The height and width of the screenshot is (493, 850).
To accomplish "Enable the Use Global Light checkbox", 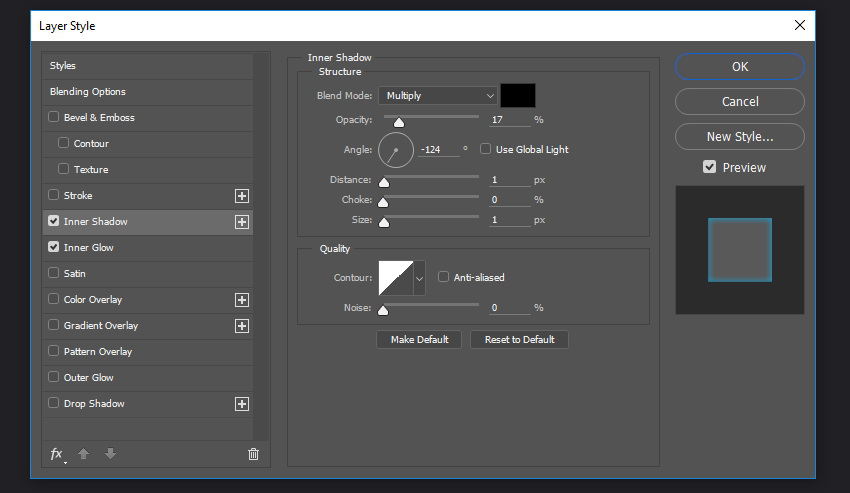I will coord(485,149).
